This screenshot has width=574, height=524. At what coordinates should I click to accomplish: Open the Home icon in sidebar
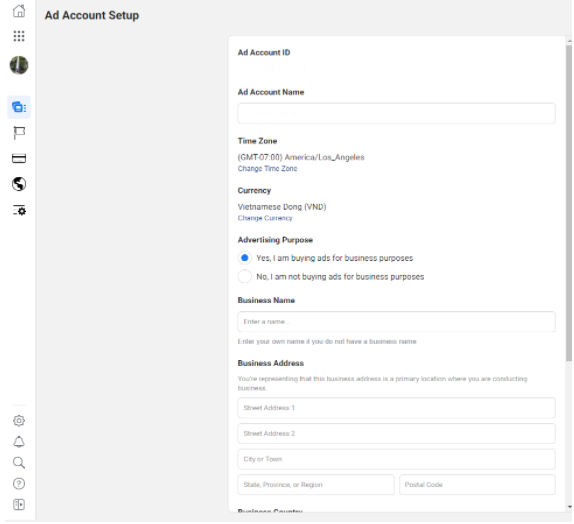pyautogui.click(x=19, y=11)
